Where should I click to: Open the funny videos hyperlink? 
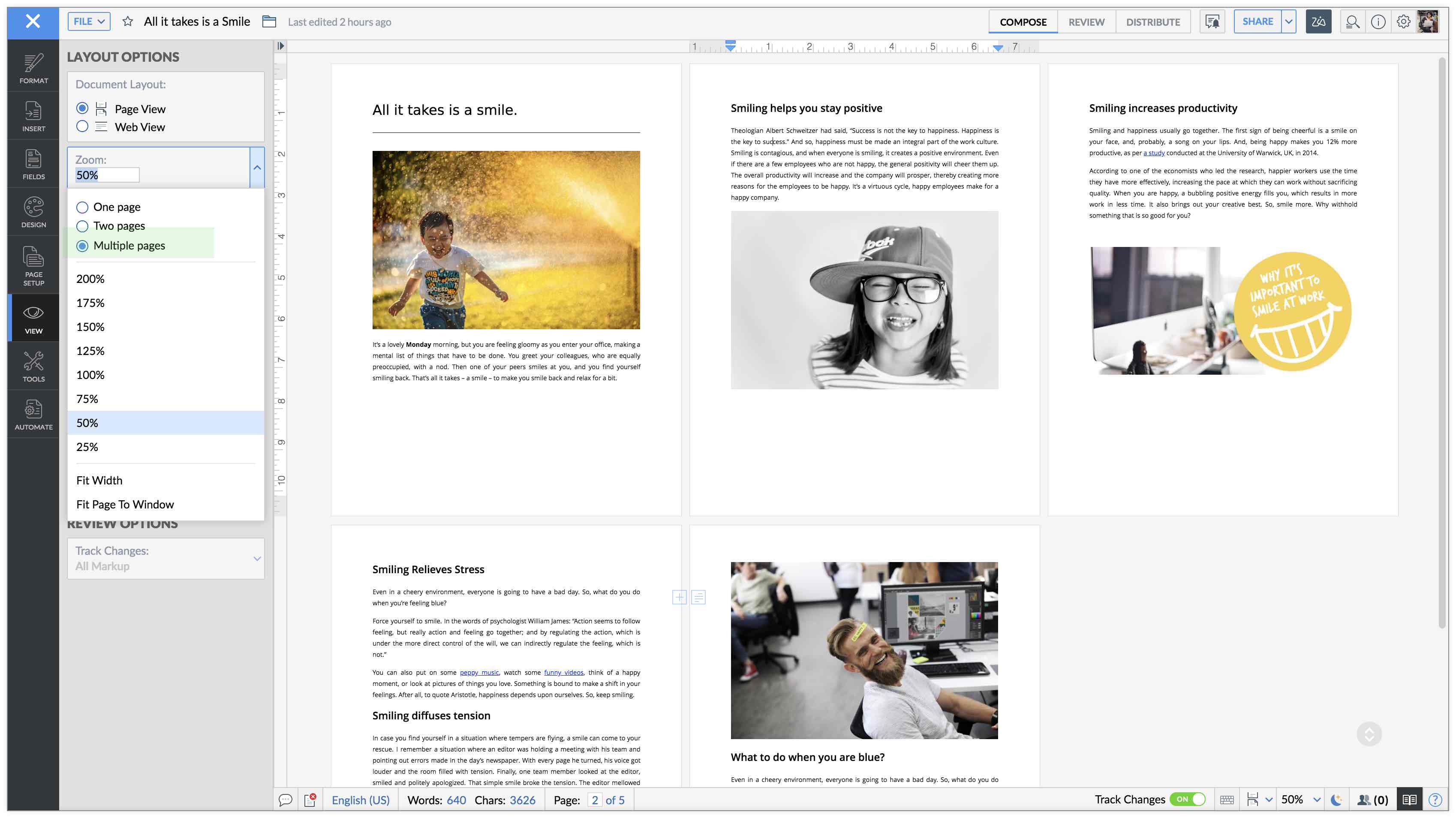point(563,672)
